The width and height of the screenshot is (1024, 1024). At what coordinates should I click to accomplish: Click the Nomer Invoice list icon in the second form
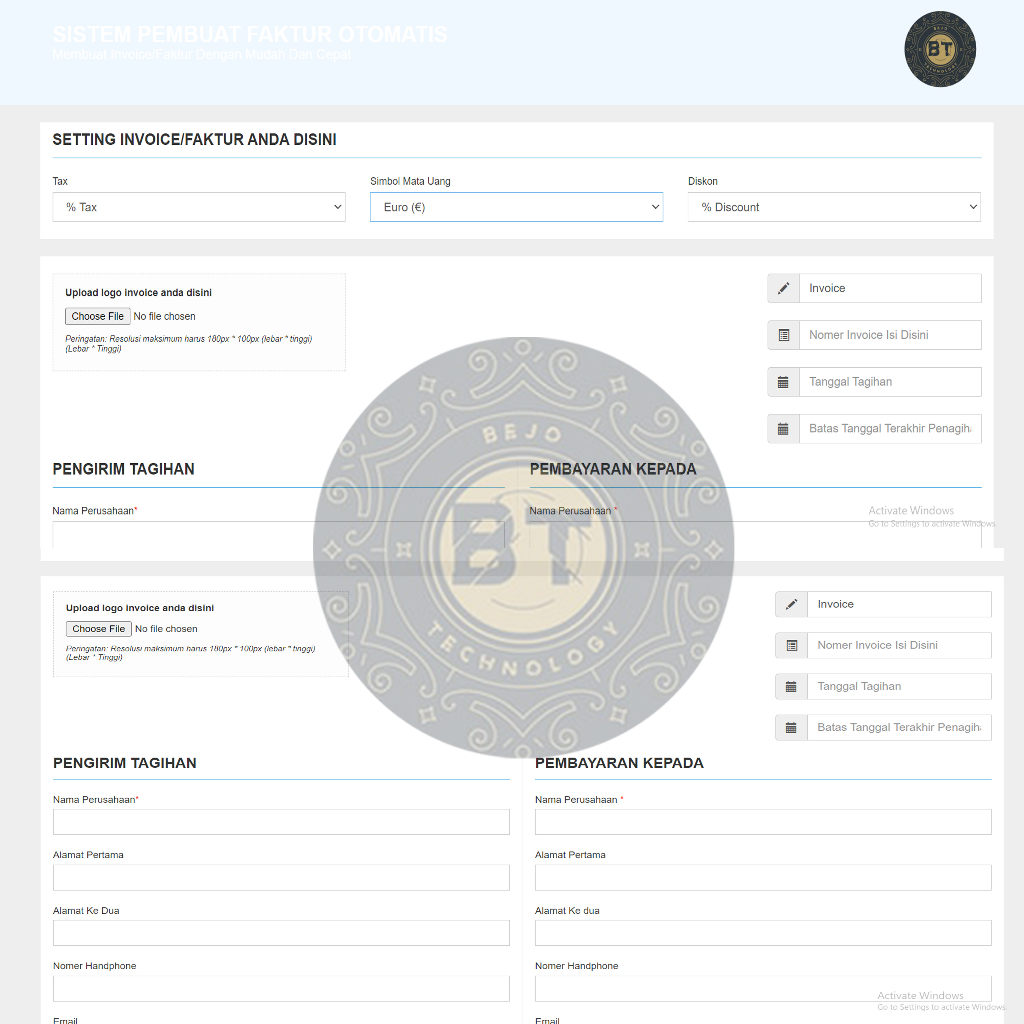790,645
